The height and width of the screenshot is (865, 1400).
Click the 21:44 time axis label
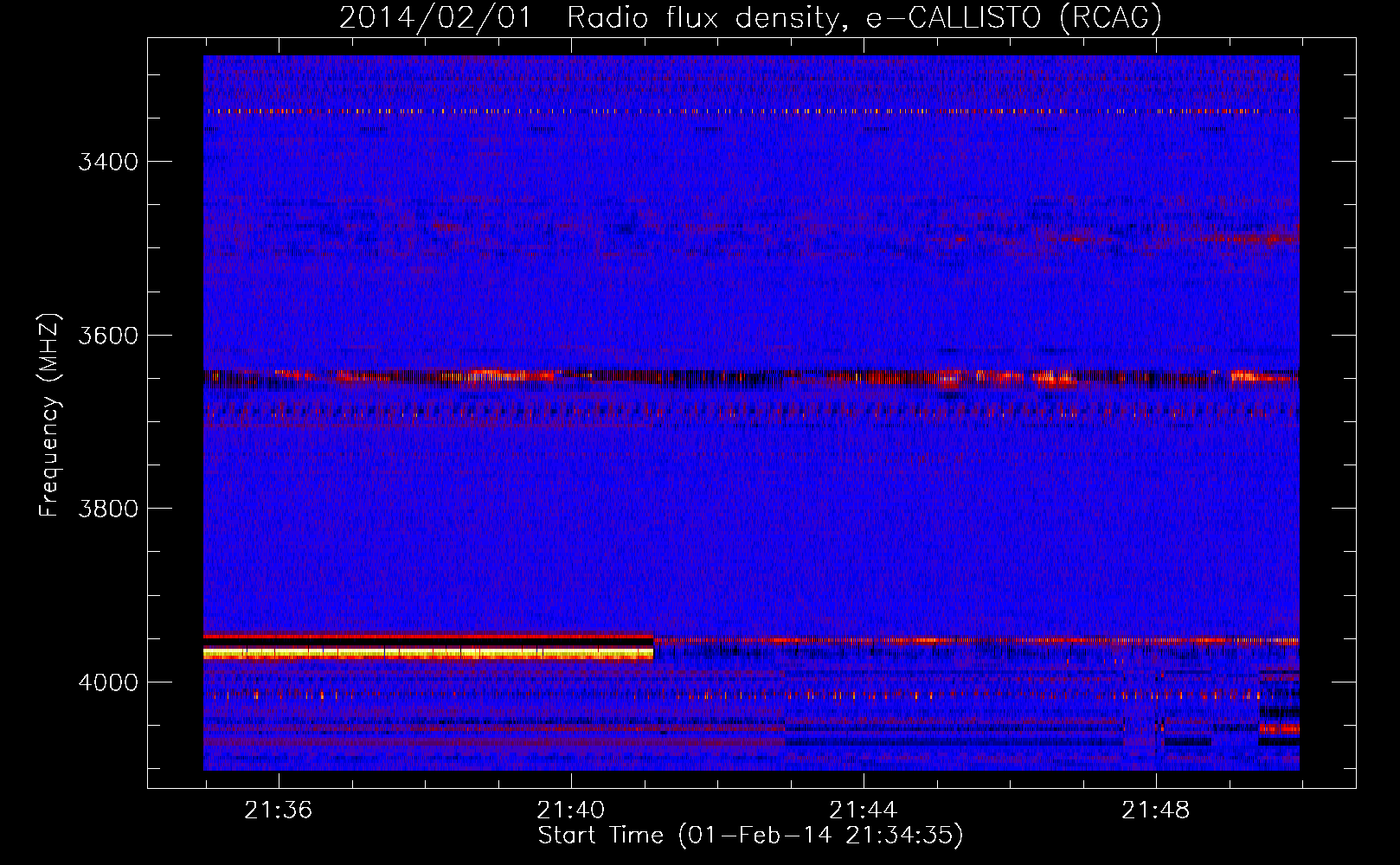864,811
